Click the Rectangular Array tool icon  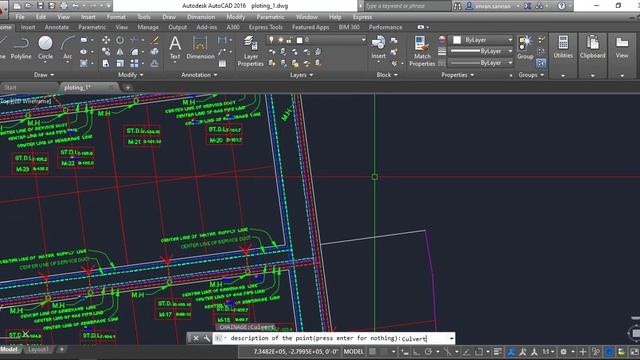(134, 63)
